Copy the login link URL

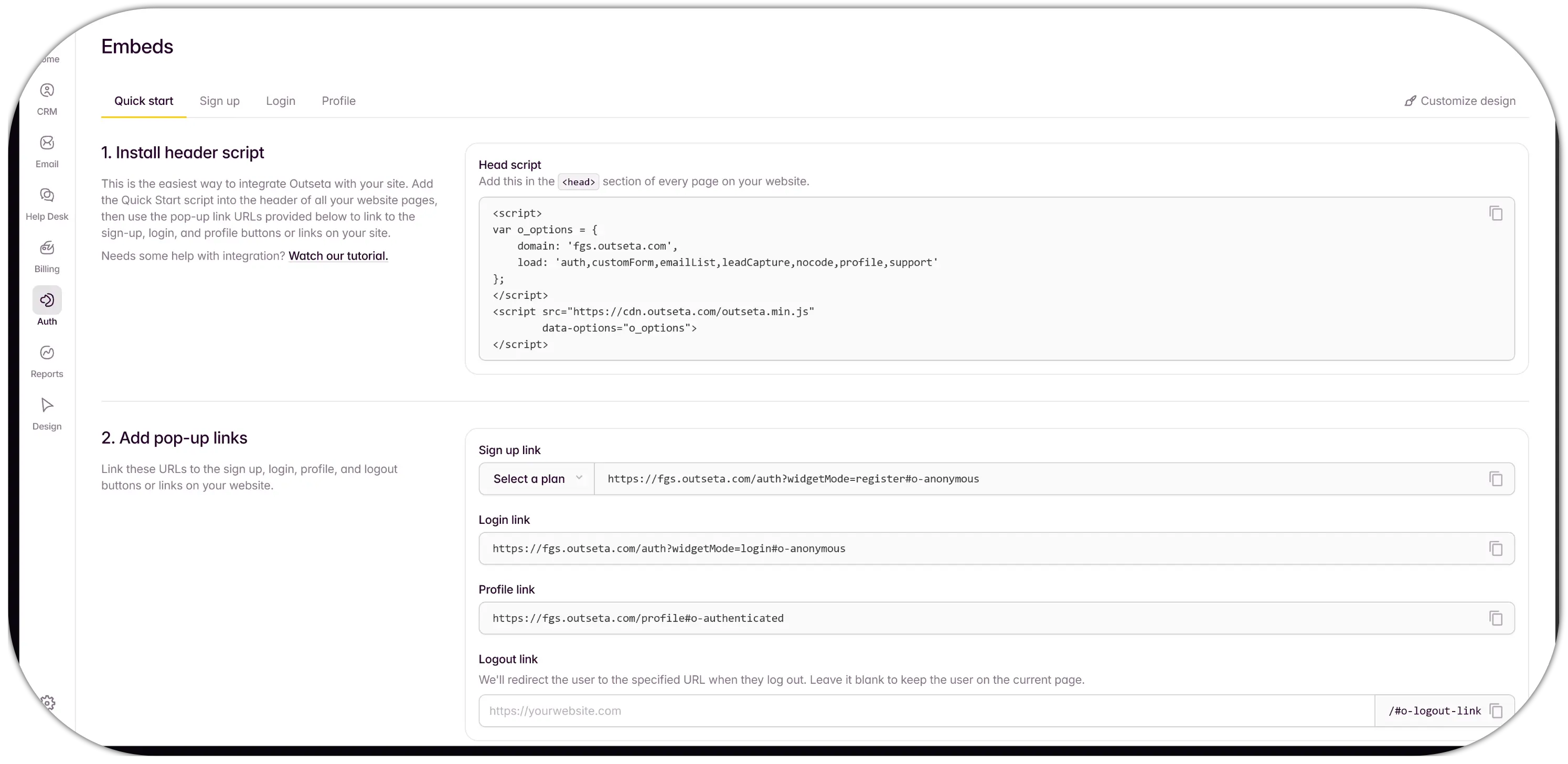tap(1496, 548)
